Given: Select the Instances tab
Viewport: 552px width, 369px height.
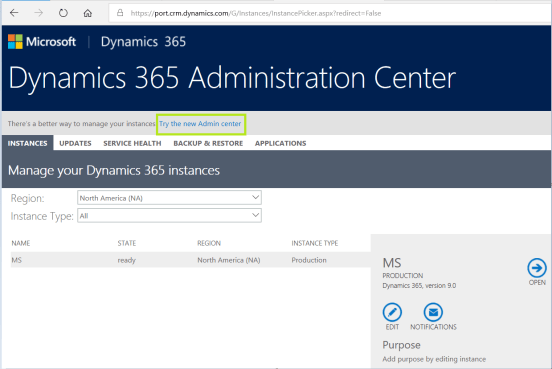Looking at the screenshot, I should (x=27, y=143).
